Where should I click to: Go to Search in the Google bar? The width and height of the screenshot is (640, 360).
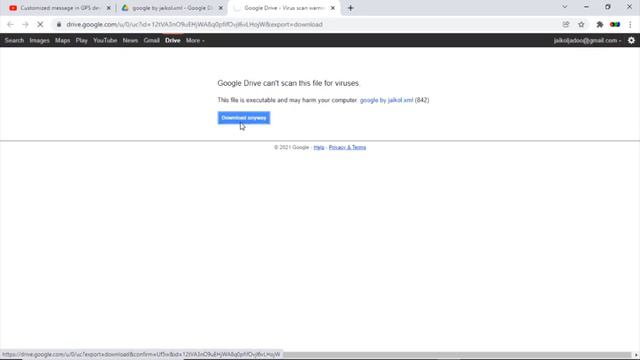point(14,40)
